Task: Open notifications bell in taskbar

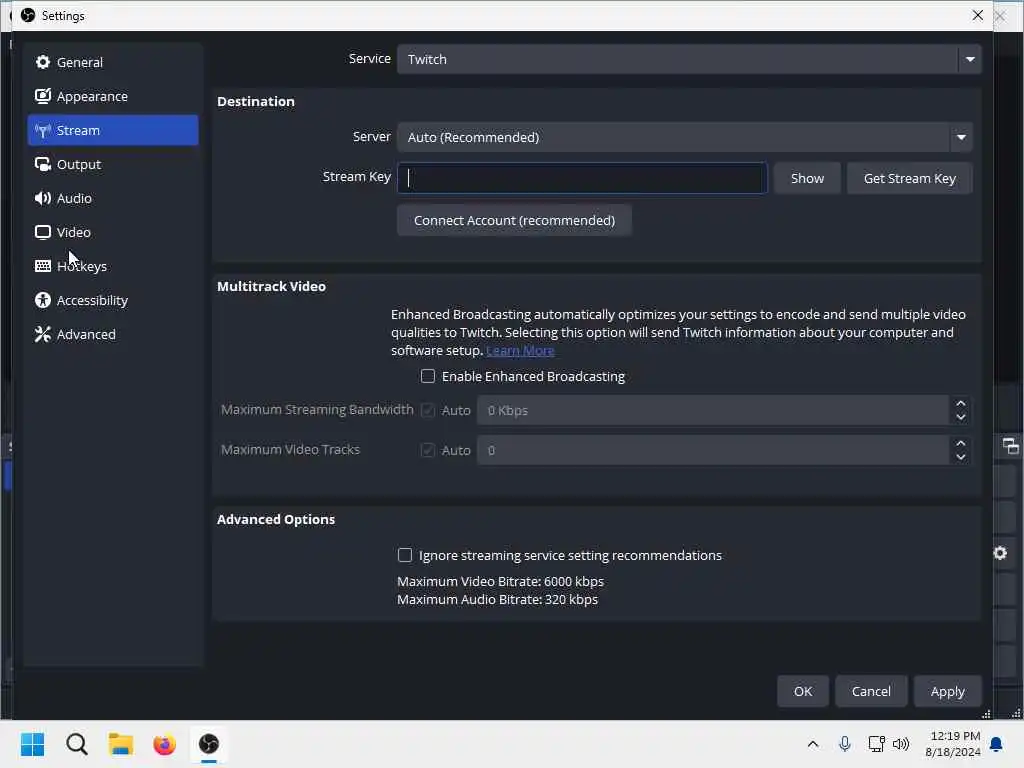Action: 997,744
